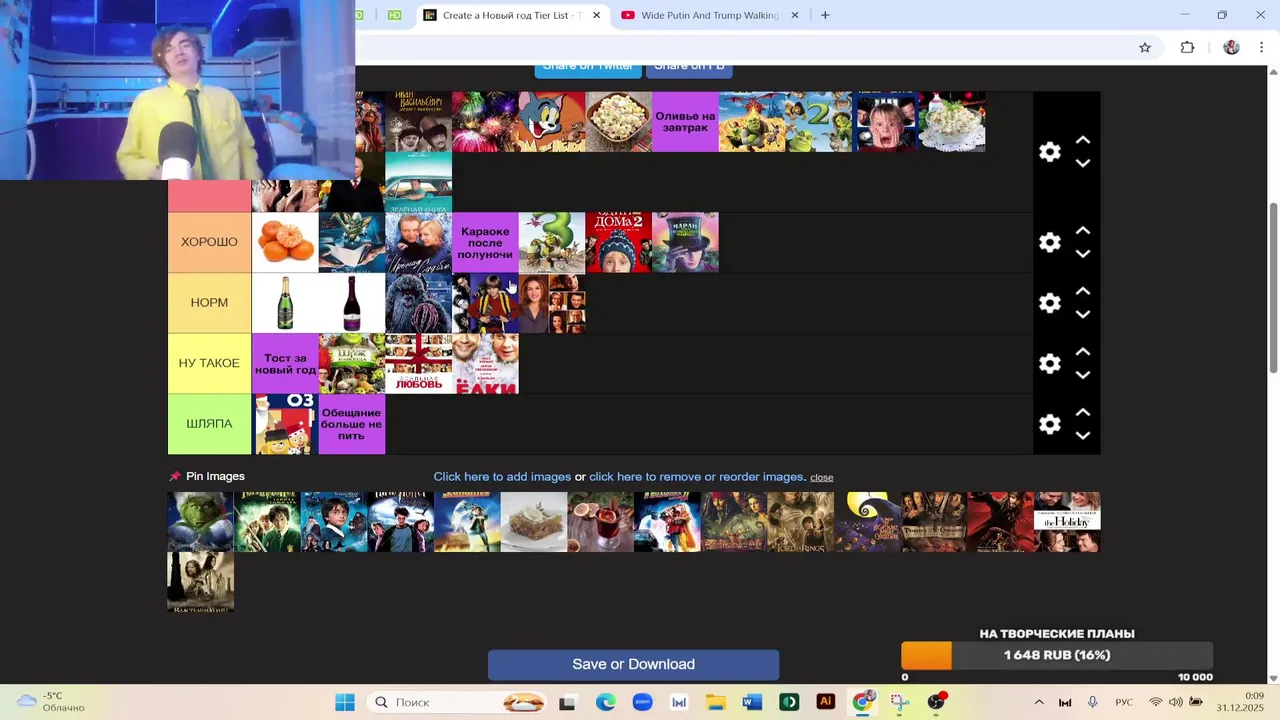Image resolution: width=1280 pixels, height=720 pixels.
Task: Move ШЛЯПА row up with arrow
Action: point(1082,413)
